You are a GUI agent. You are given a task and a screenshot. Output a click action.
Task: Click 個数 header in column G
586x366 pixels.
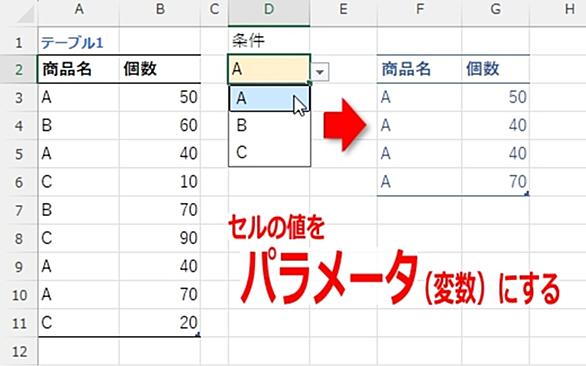(496, 69)
